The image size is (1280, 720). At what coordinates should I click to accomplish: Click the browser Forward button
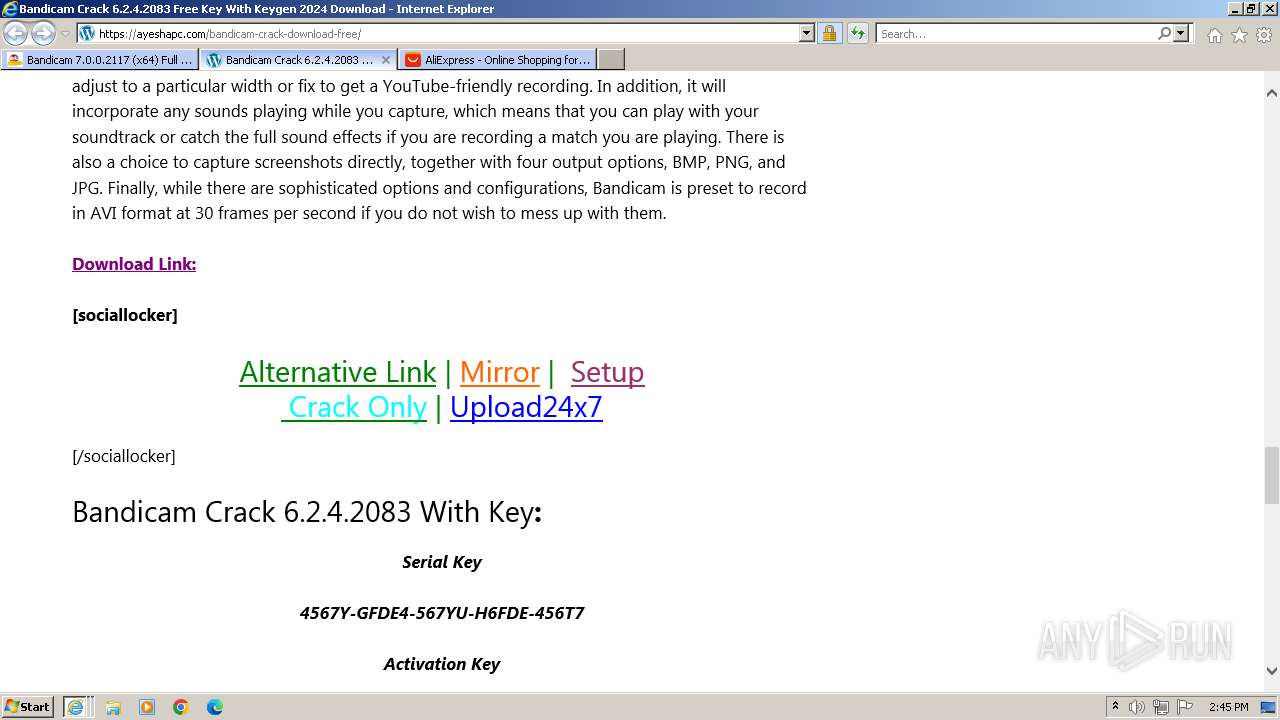[x=43, y=33]
